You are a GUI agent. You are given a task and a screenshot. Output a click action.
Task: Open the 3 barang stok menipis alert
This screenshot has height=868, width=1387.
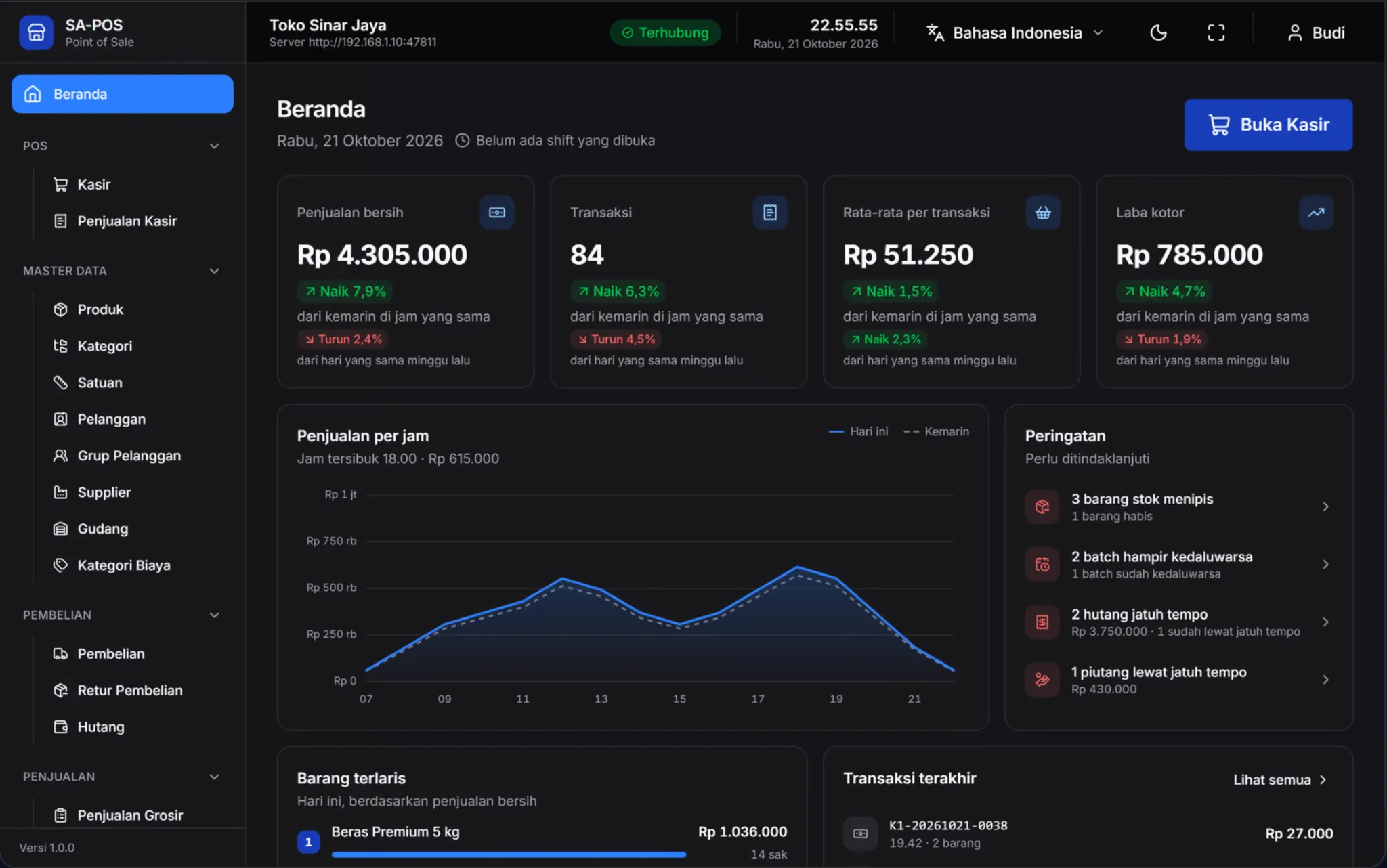click(x=1178, y=506)
